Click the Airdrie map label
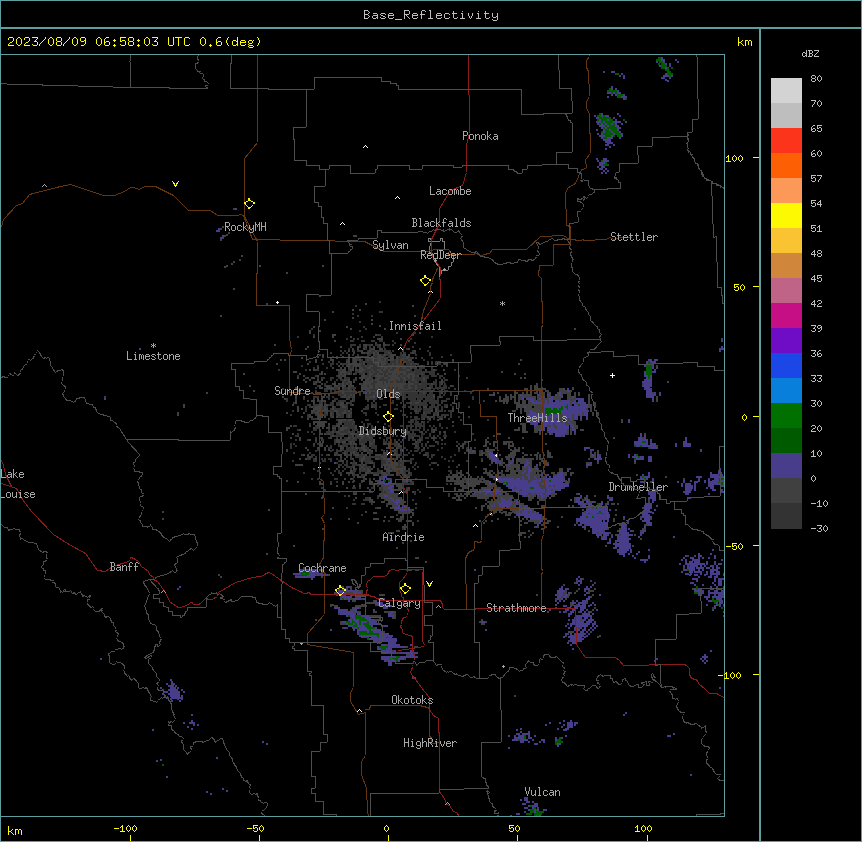The image size is (862, 842). pyautogui.click(x=403, y=537)
